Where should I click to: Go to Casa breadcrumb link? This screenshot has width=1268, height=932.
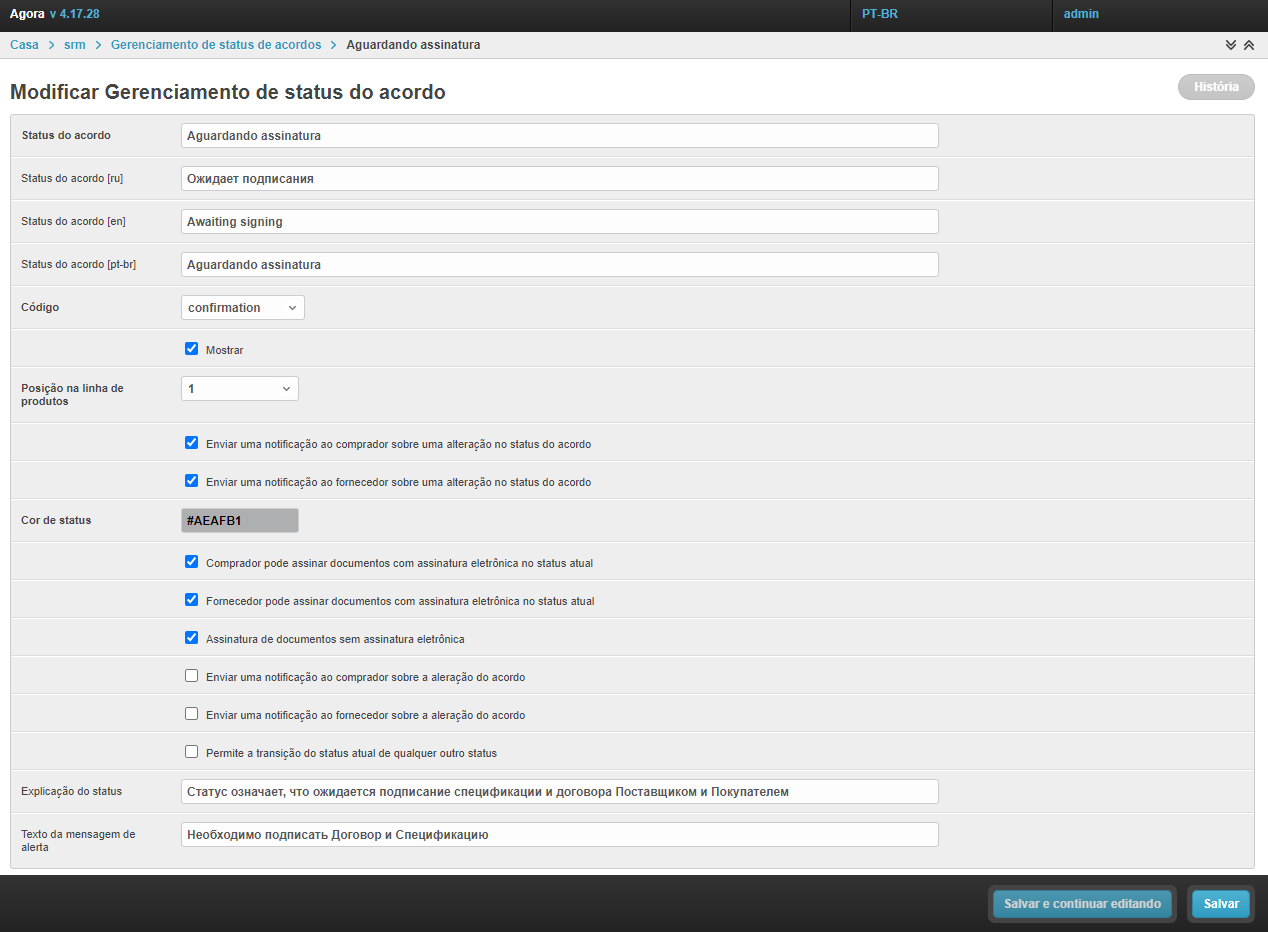pos(24,45)
